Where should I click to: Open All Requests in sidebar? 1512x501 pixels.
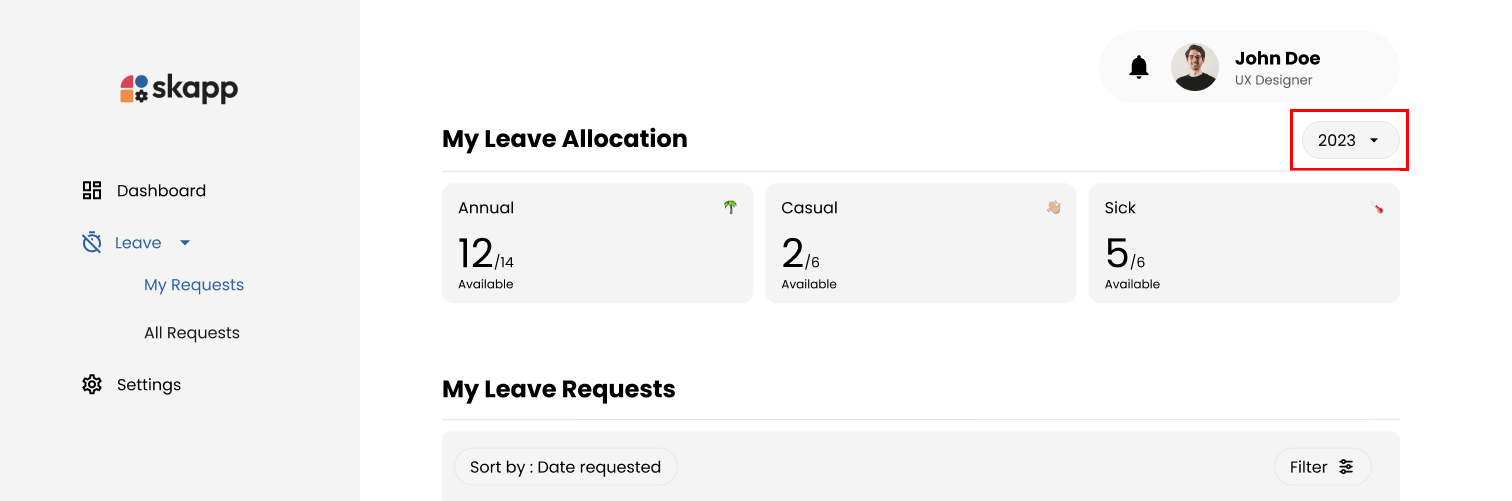tap(192, 333)
